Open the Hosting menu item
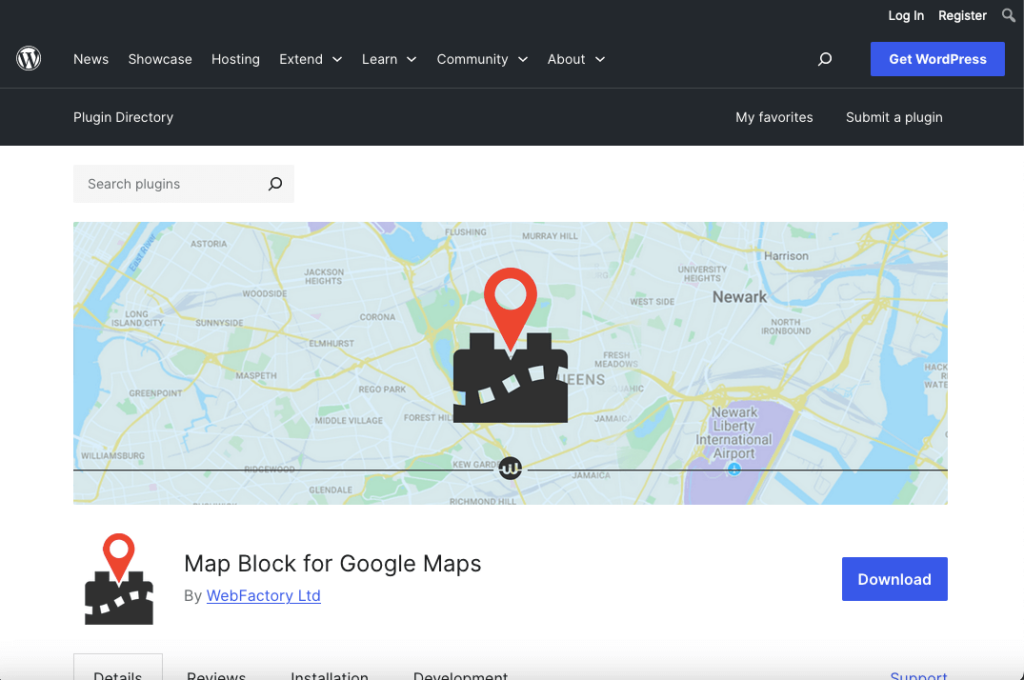This screenshot has height=680, width=1024. click(x=235, y=59)
